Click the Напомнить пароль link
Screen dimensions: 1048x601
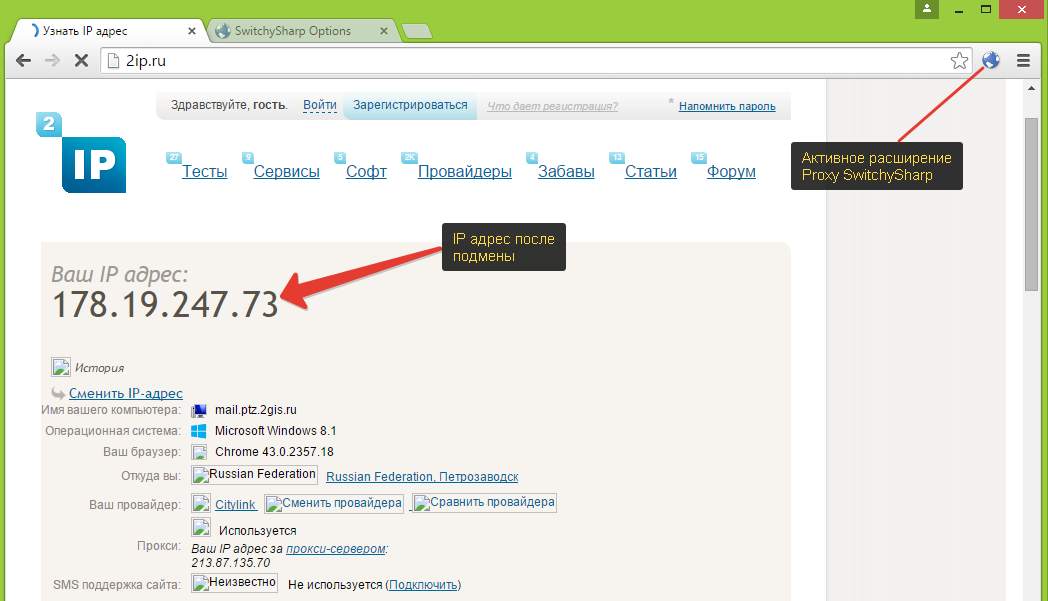pyautogui.click(x=727, y=106)
